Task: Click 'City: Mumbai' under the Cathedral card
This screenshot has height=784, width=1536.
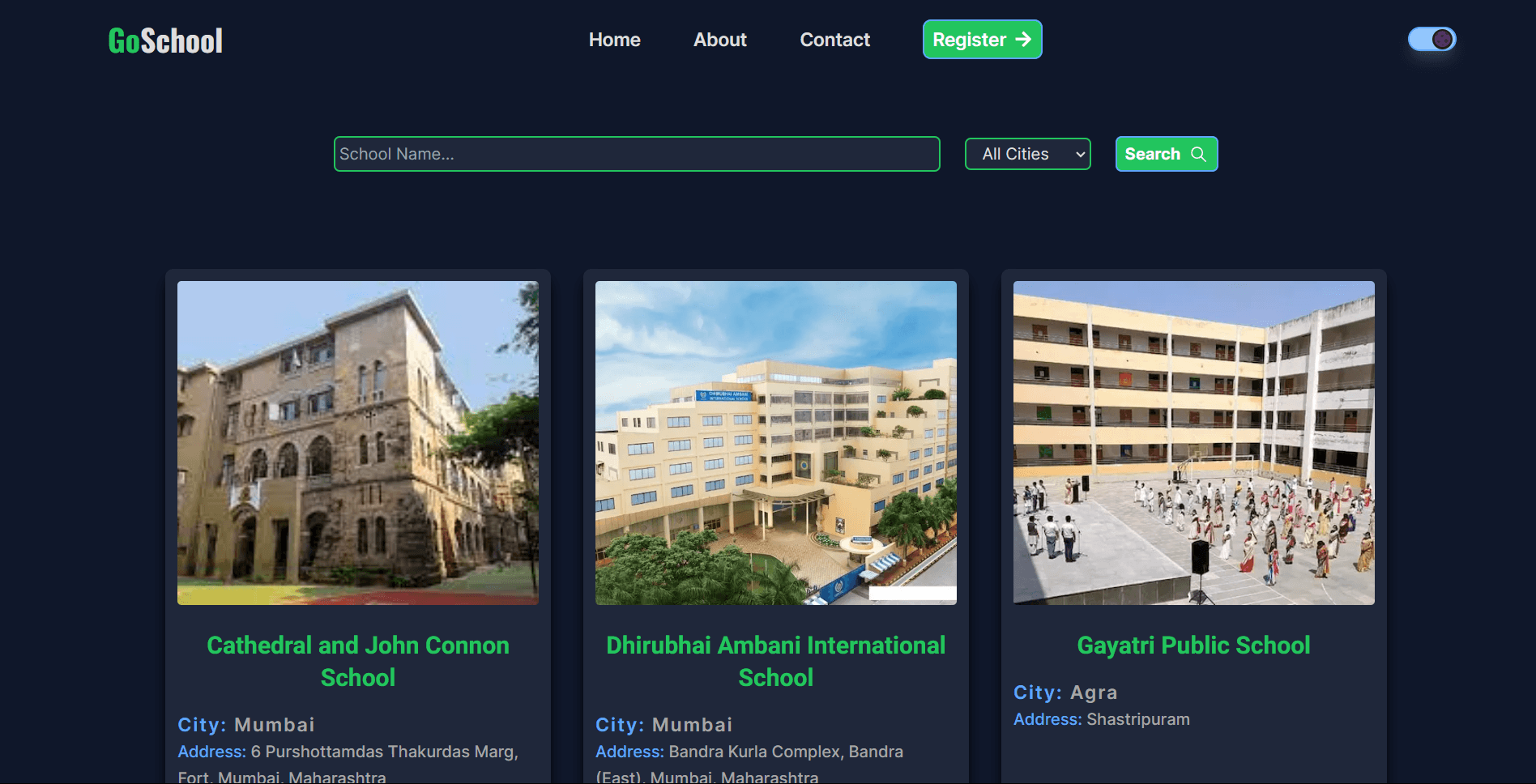Action: [x=246, y=725]
